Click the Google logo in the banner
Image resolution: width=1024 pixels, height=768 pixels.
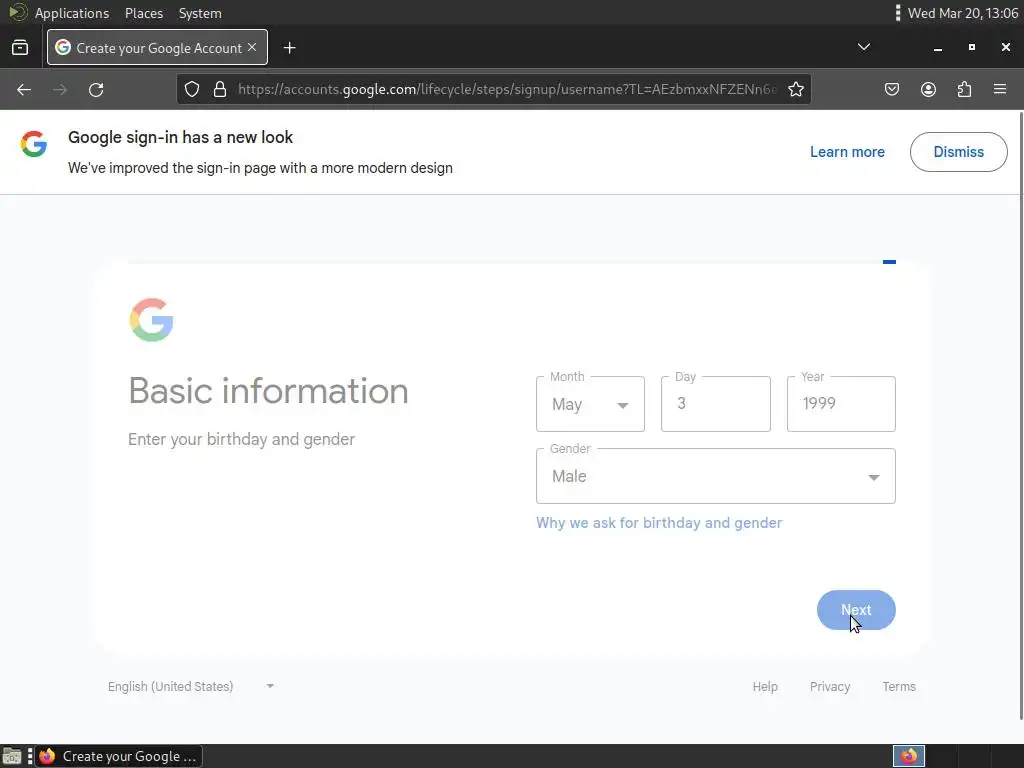pyautogui.click(x=33, y=144)
